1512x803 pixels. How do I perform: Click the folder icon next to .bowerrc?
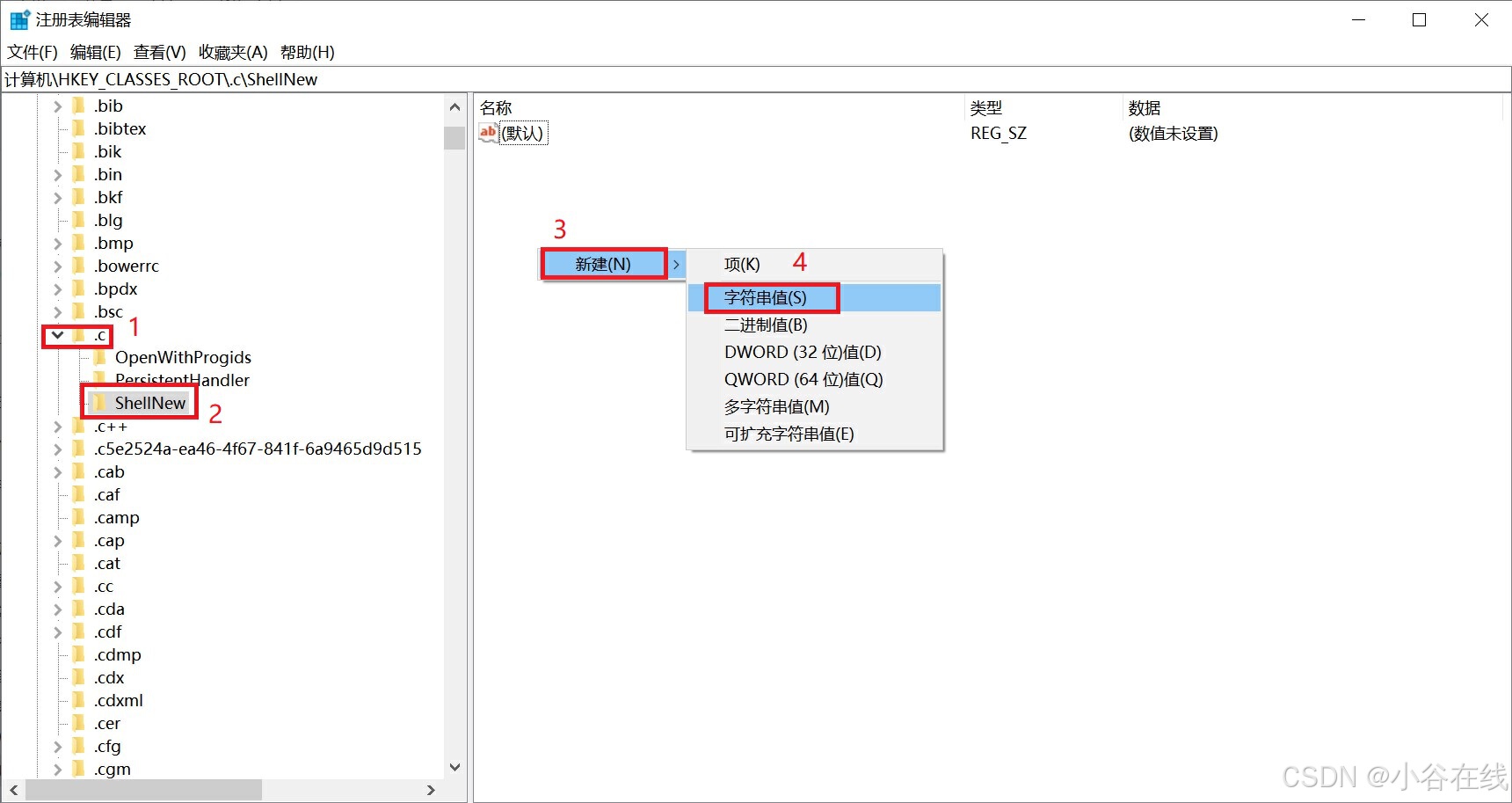tap(79, 266)
